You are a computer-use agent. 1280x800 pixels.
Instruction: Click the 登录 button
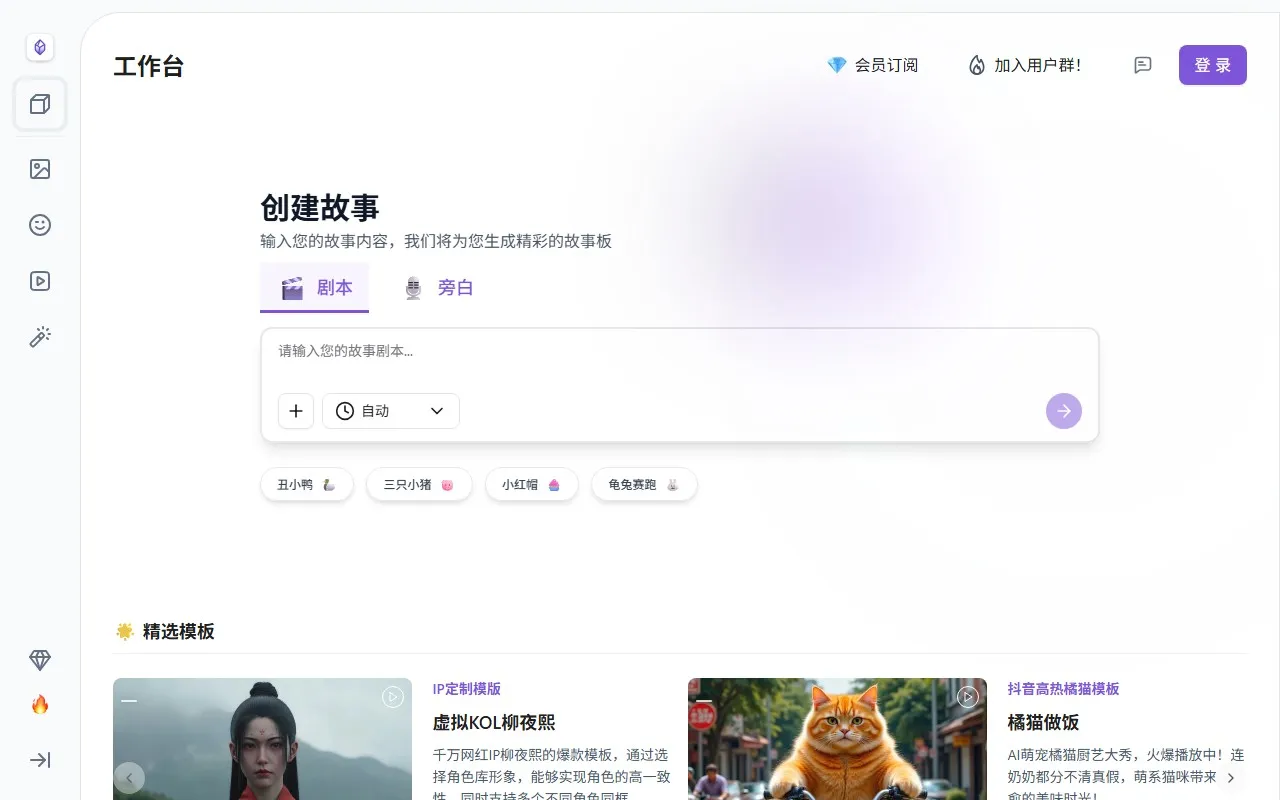[x=1212, y=65]
